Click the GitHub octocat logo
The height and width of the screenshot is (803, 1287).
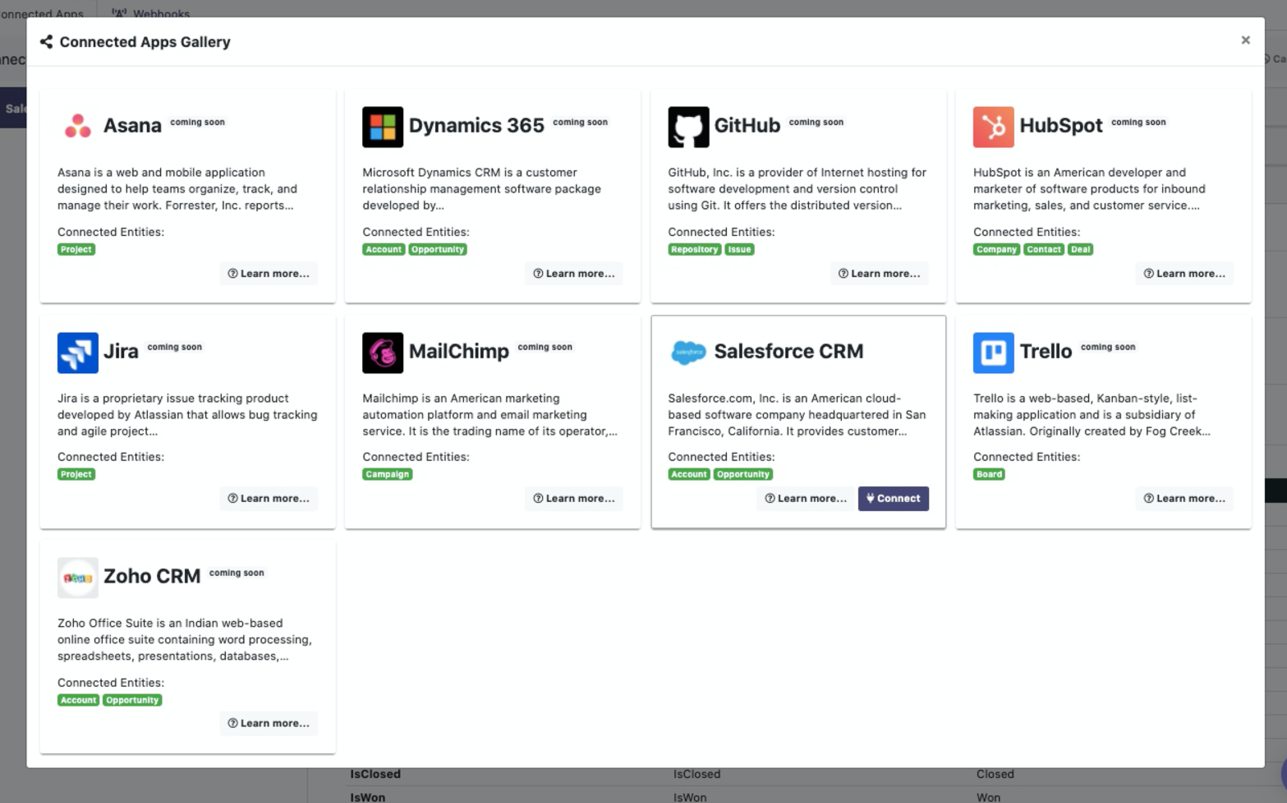coord(688,127)
